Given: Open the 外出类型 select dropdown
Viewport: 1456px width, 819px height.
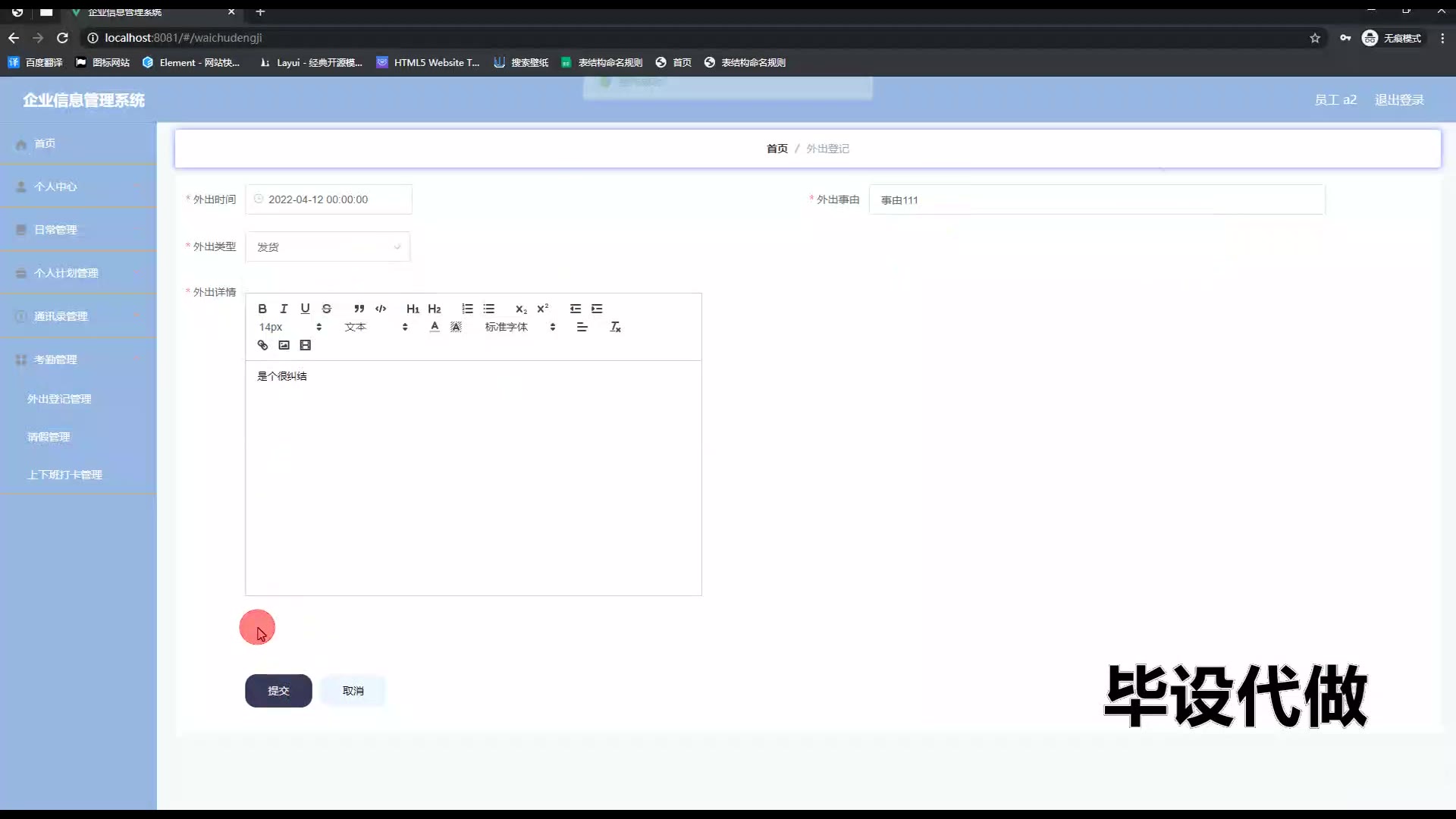Looking at the screenshot, I should pos(328,247).
